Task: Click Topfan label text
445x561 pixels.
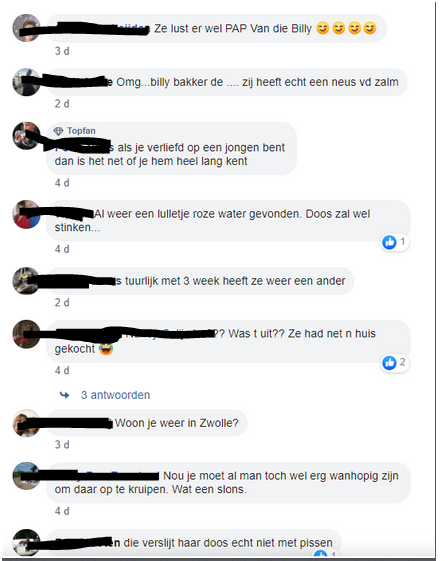Action: (81, 131)
